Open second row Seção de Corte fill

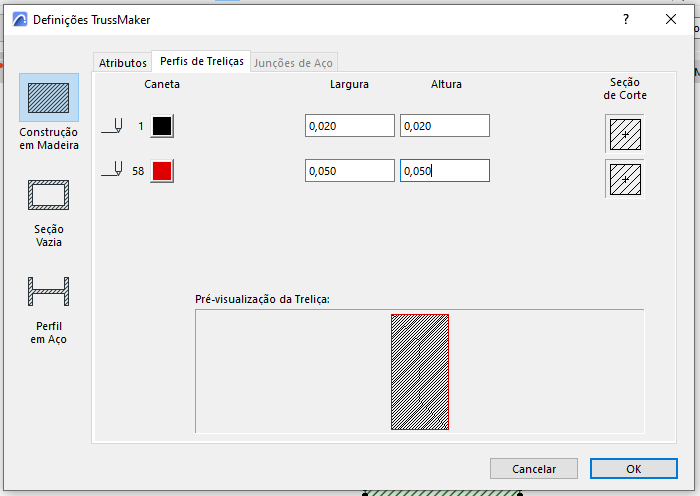pyautogui.click(x=625, y=179)
